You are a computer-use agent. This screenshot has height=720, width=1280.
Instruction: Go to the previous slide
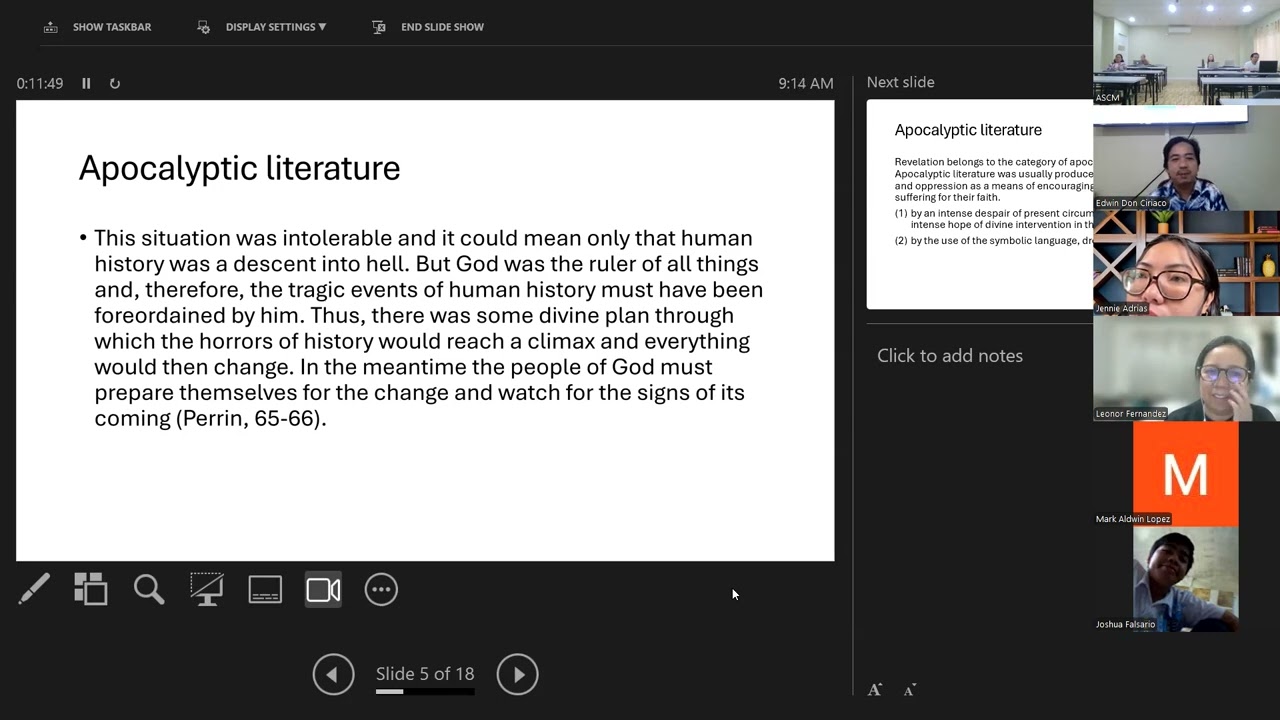[333, 674]
